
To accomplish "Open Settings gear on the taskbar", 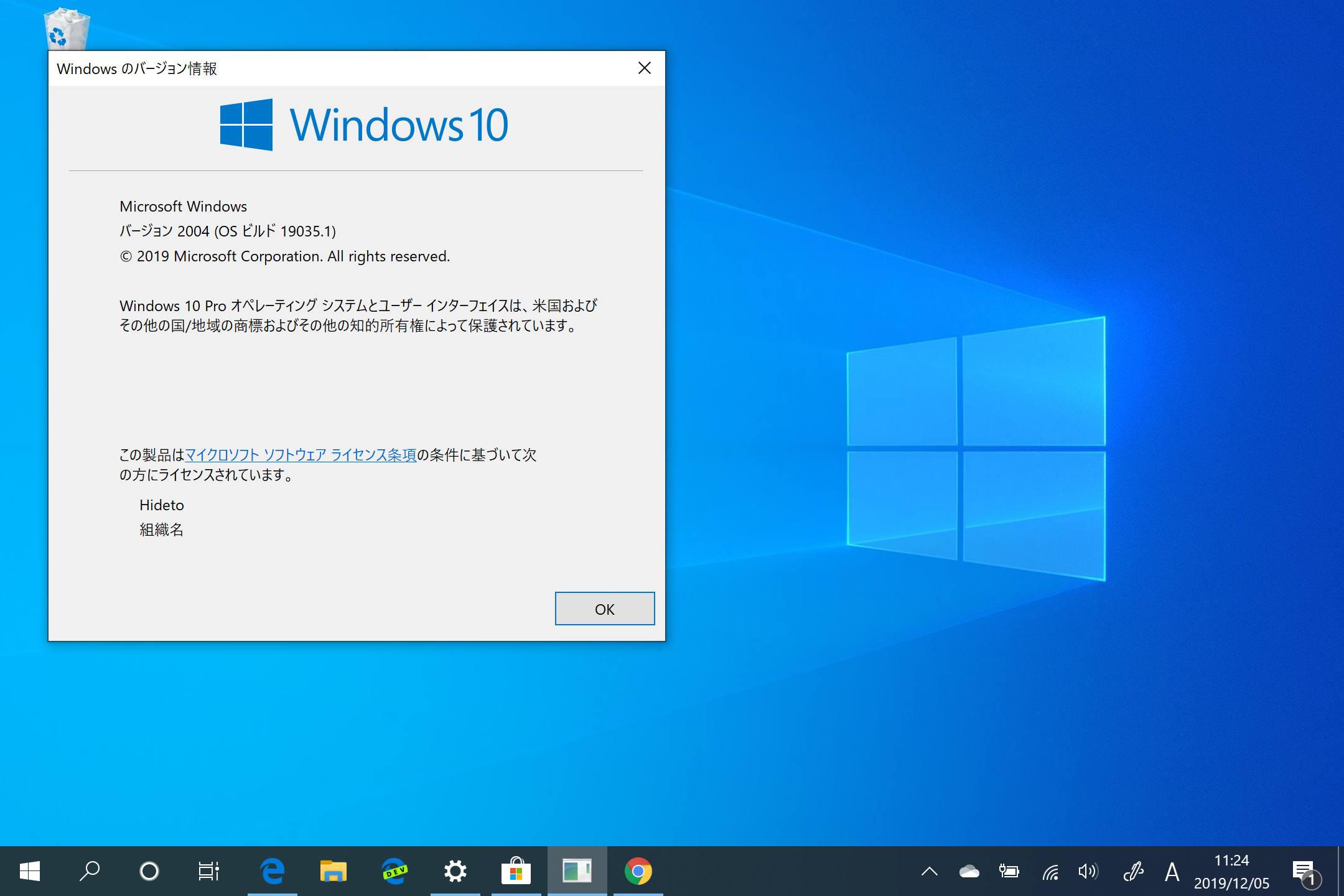I will (455, 871).
